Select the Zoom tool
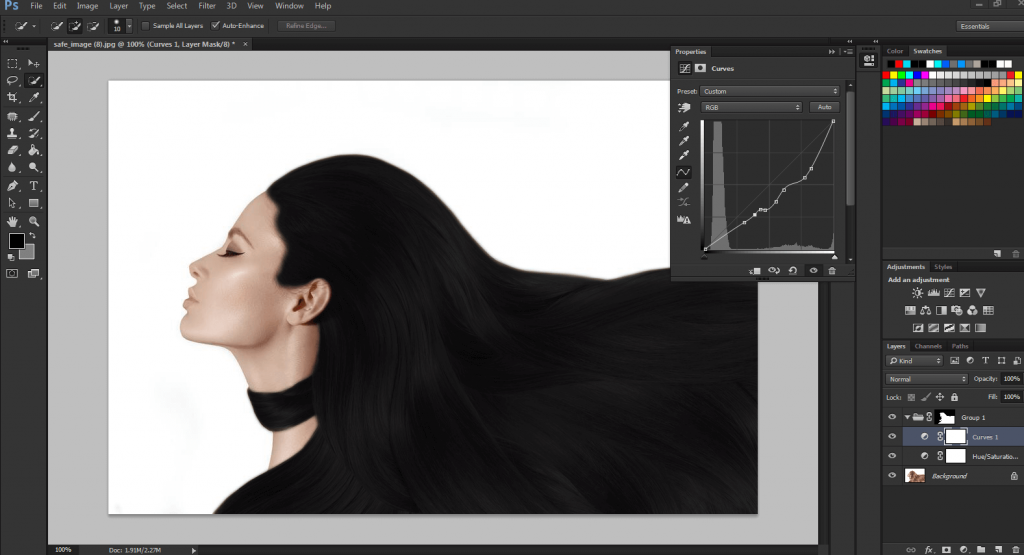The image size is (1024, 555). pos(34,221)
